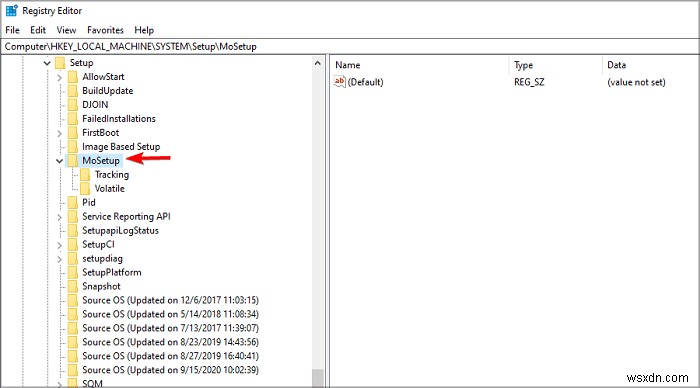Click the Pid folder icon
700x388 pixels.
(x=73, y=203)
